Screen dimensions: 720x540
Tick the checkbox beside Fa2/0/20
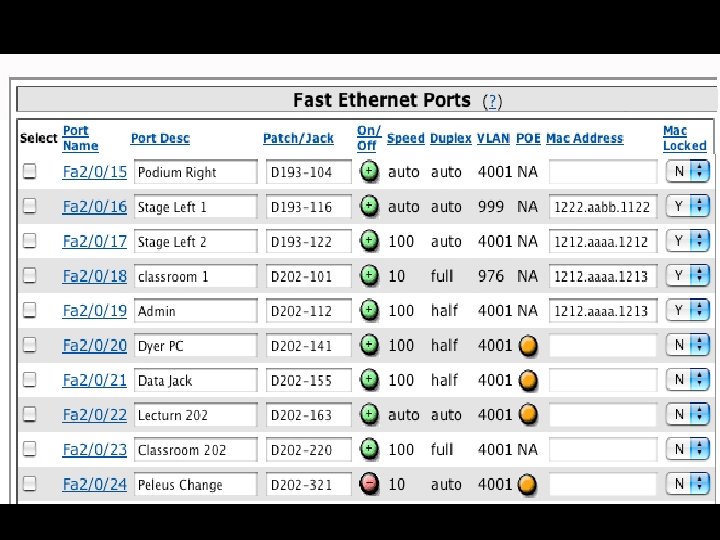point(30,346)
